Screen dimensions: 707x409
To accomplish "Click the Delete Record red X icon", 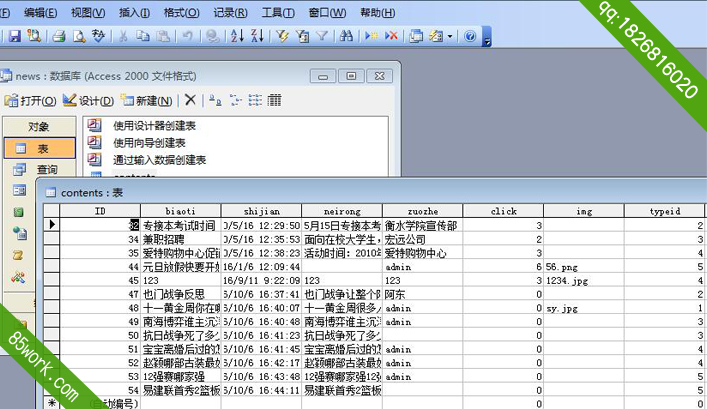I will 391,36.
